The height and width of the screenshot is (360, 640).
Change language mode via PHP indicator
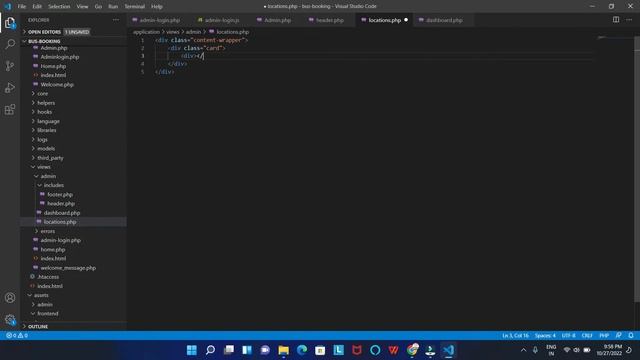click(x=604, y=335)
